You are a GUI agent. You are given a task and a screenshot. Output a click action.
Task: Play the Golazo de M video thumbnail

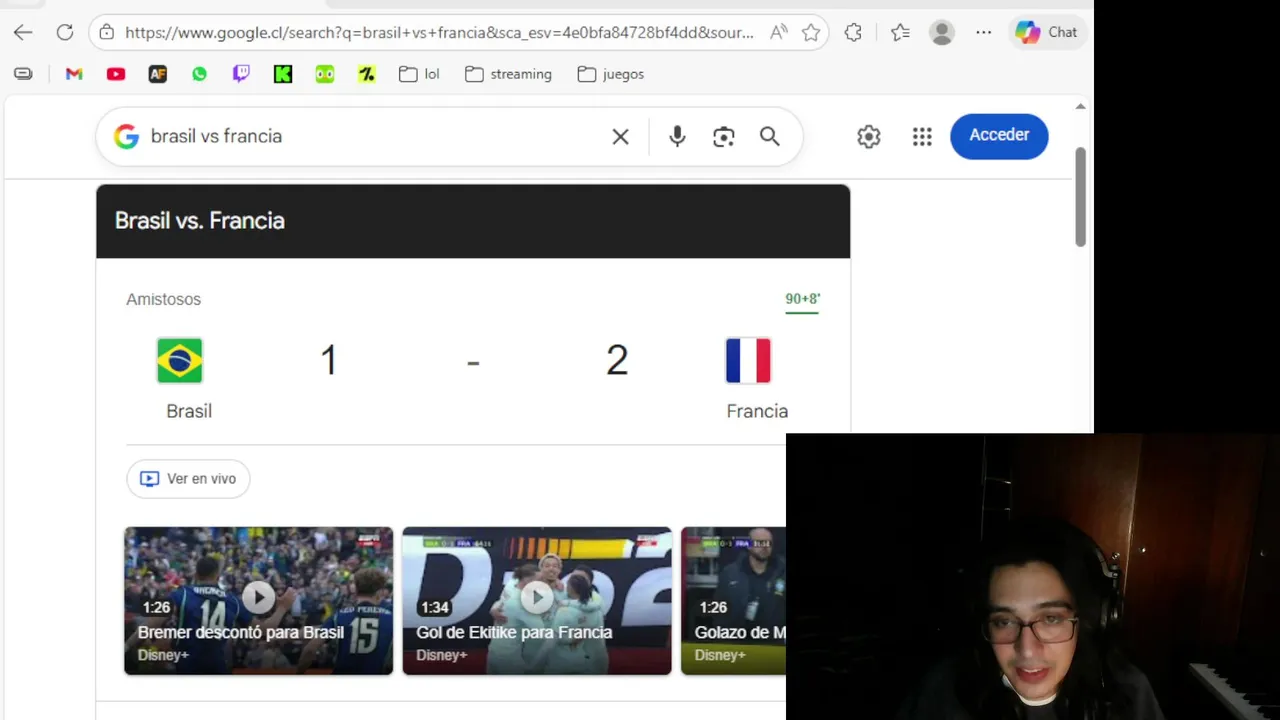click(733, 600)
